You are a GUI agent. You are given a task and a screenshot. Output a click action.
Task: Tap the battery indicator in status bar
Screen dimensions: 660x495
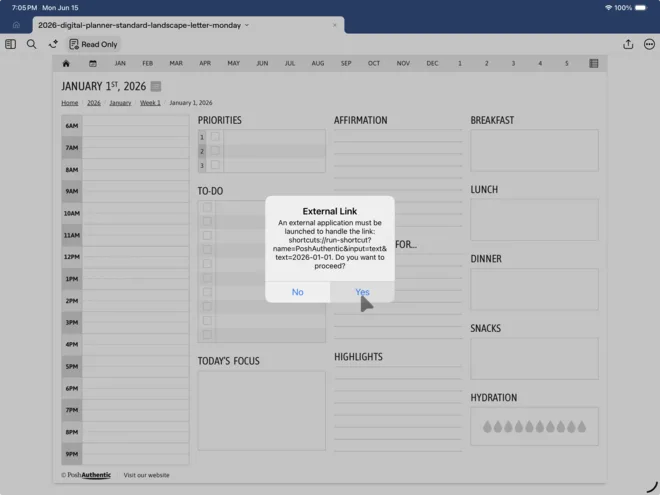coord(641,8)
